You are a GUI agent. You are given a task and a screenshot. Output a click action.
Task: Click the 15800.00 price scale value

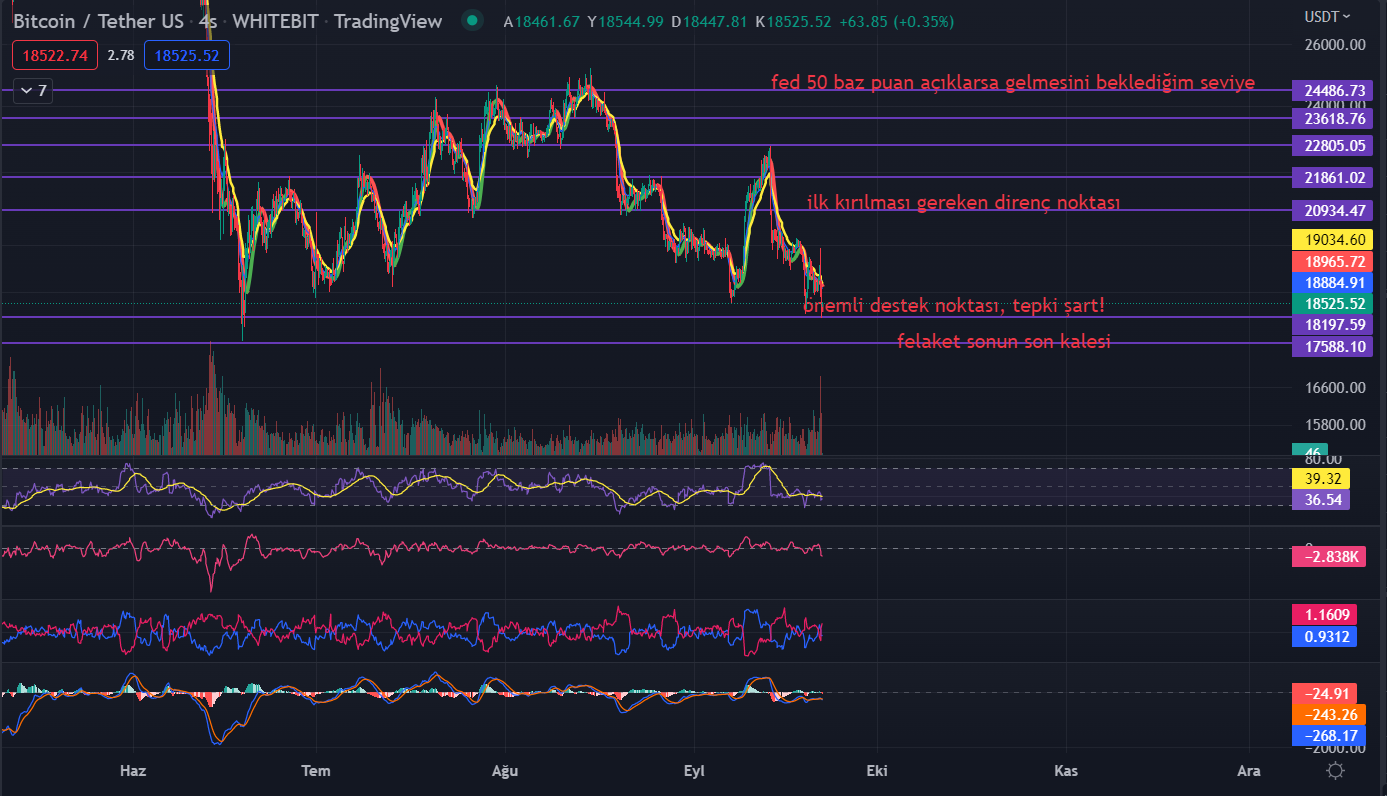pos(1335,424)
